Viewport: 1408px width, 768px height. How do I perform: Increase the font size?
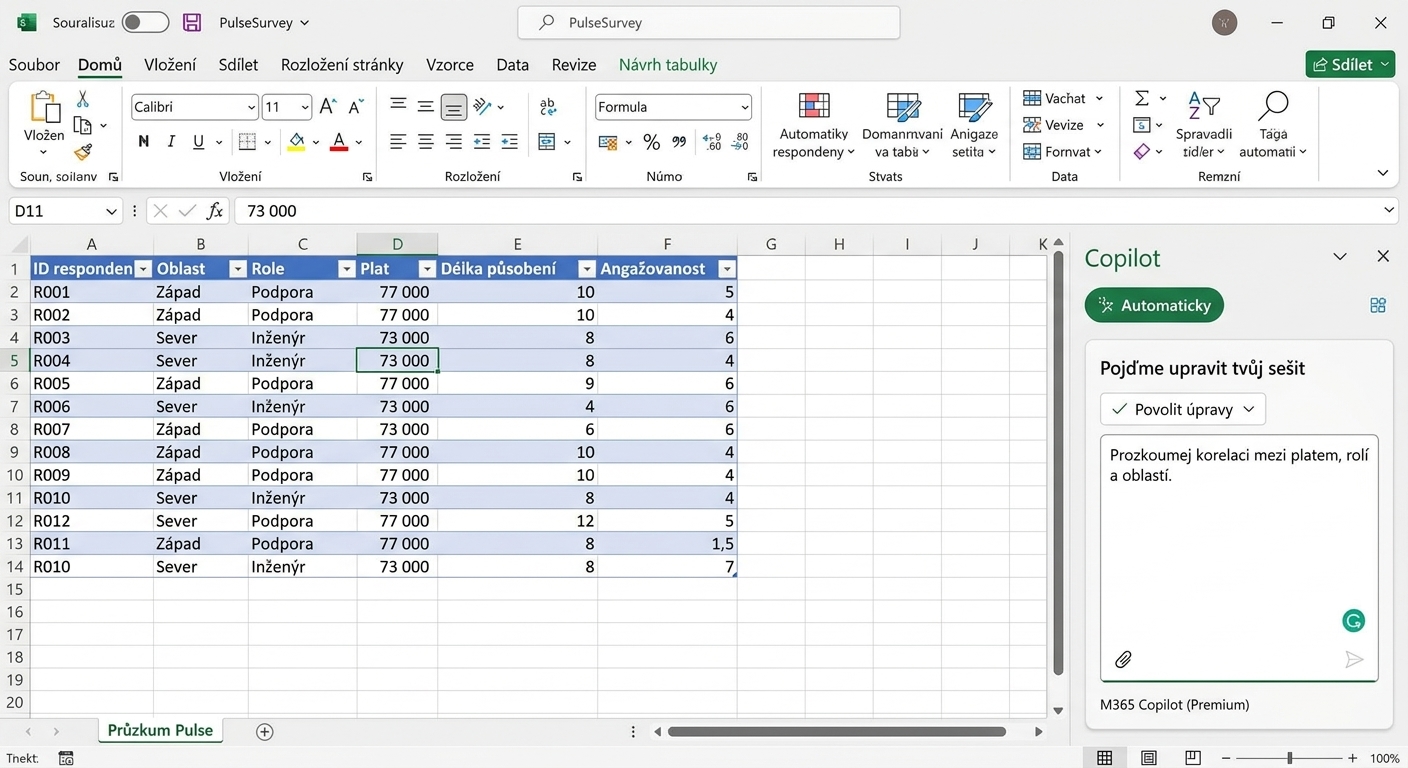328,107
